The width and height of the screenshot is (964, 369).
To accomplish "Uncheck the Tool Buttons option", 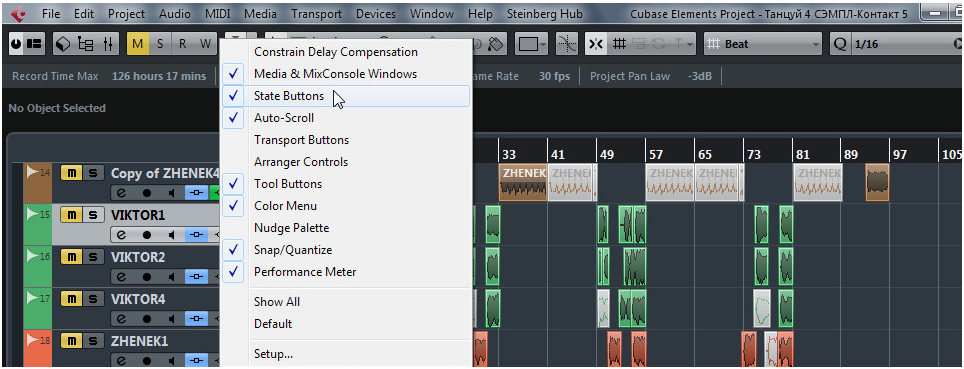I will (x=347, y=184).
